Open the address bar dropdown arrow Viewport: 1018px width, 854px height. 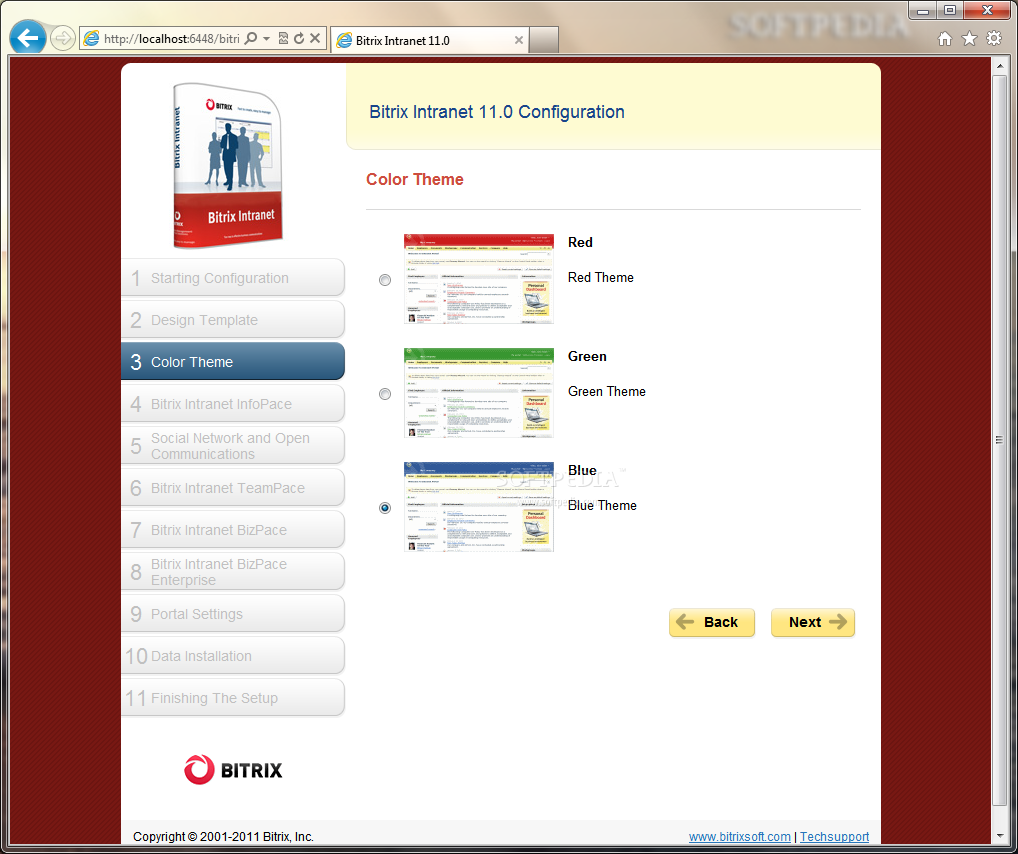[266, 38]
